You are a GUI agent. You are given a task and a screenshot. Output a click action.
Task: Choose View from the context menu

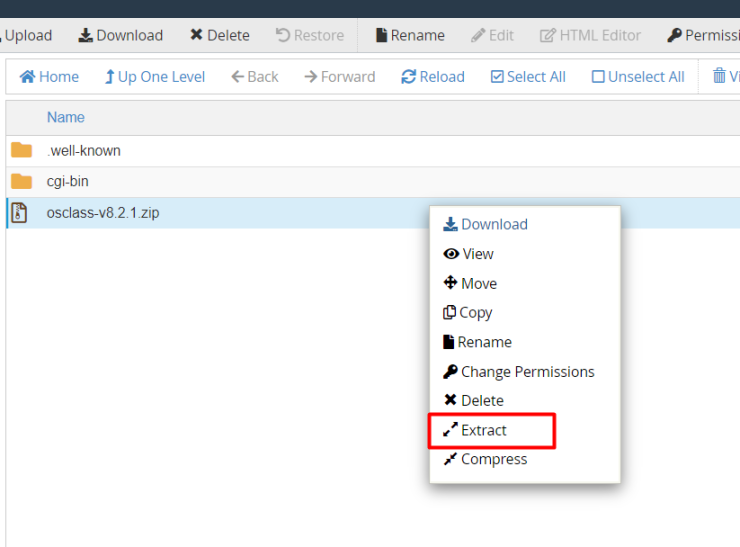[469, 254]
